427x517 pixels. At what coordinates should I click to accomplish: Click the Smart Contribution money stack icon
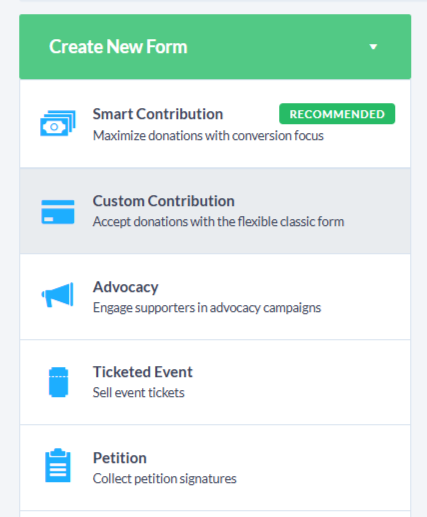pyautogui.click(x=58, y=123)
